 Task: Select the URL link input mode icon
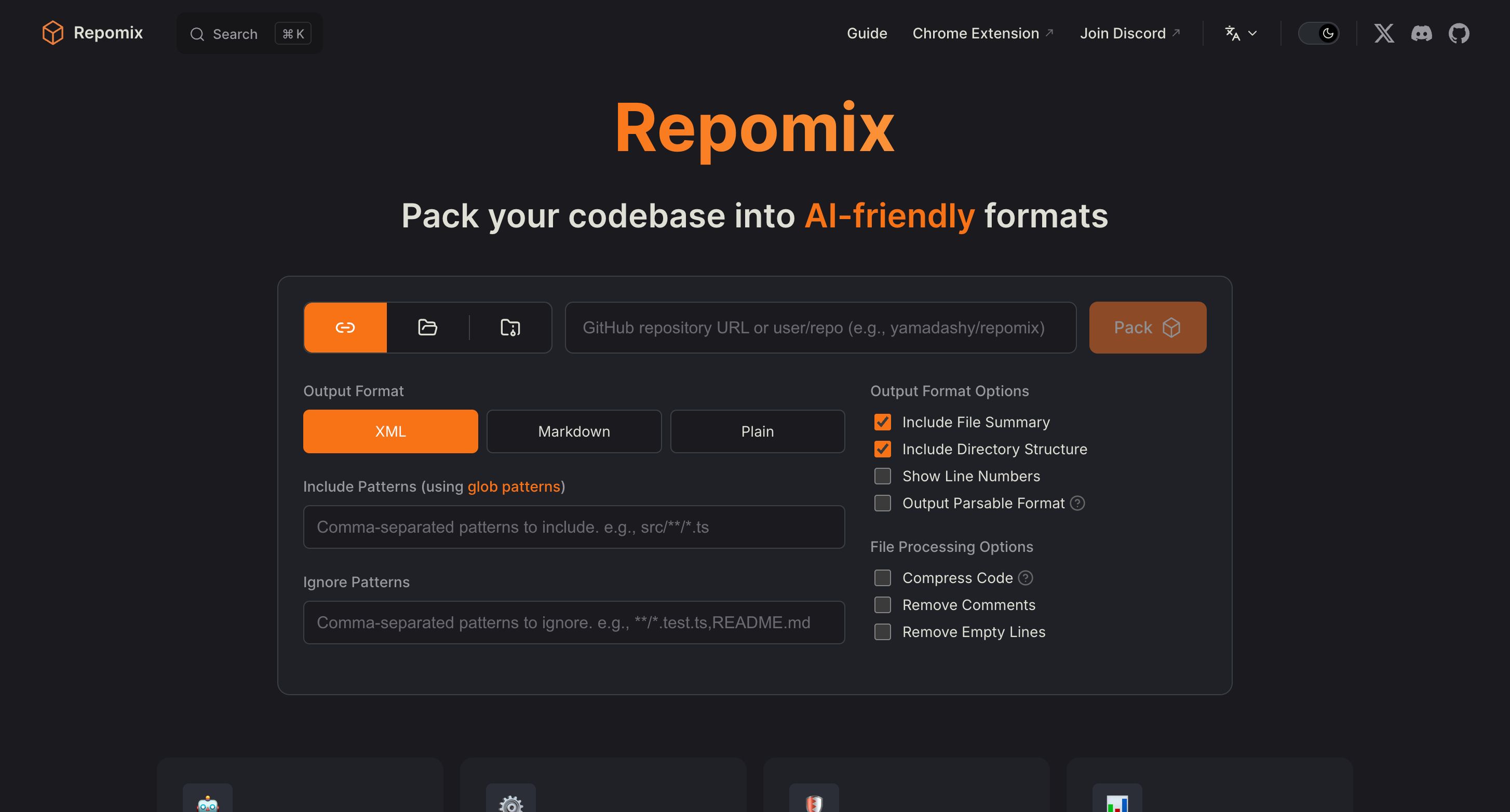coord(345,327)
